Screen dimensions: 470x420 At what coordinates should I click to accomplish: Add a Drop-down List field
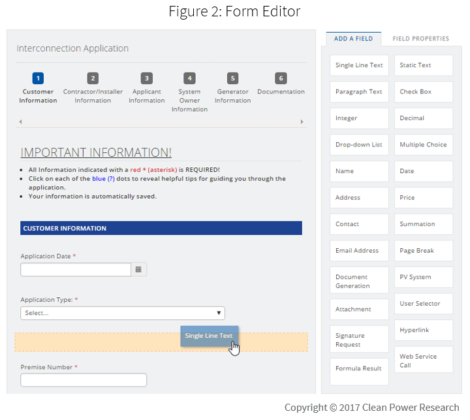(359, 145)
